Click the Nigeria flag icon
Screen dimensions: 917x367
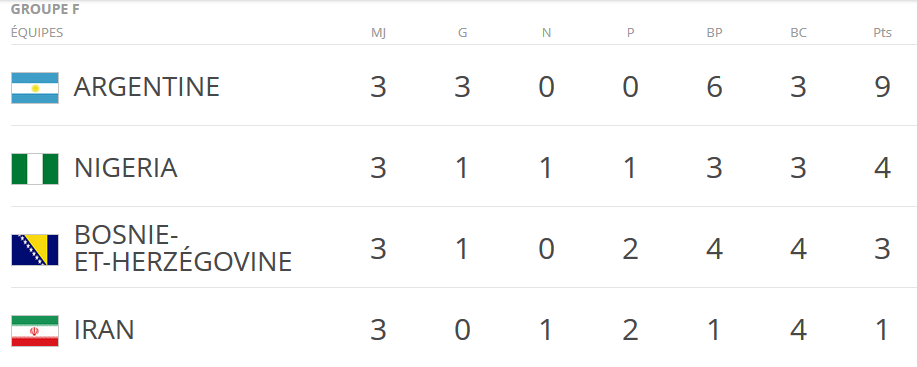35,169
